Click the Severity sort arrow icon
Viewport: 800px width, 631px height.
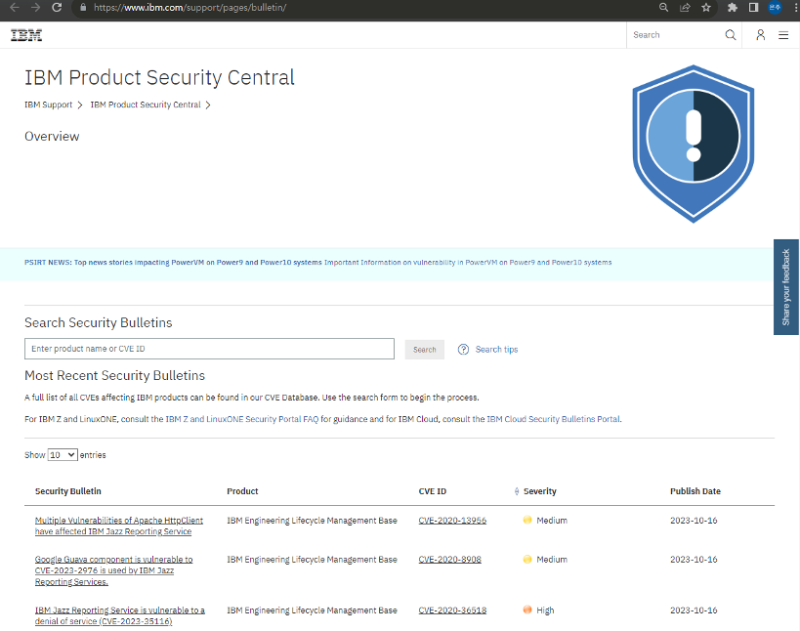pos(516,492)
